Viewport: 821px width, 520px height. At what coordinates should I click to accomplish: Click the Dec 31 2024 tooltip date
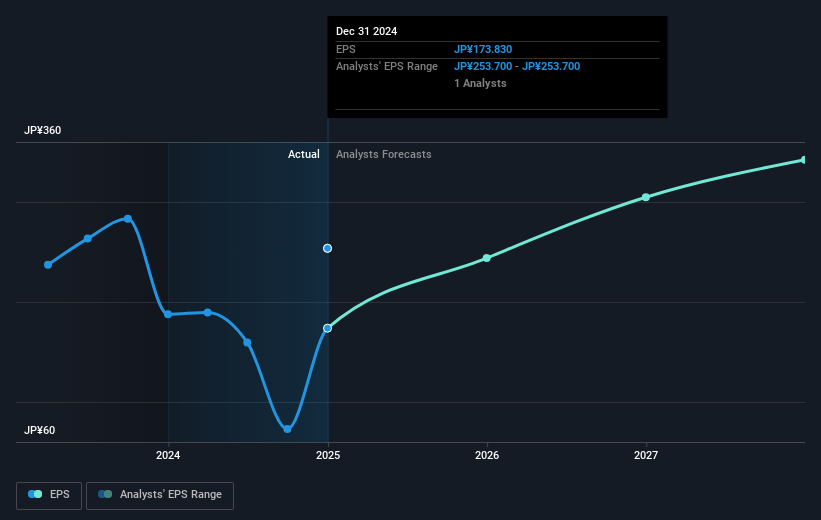pos(367,31)
